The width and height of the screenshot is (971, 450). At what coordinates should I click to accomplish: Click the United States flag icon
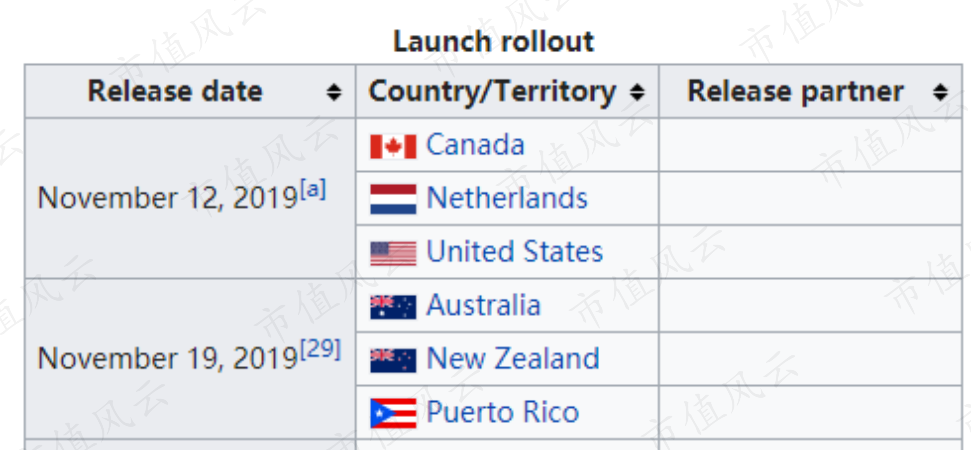pos(393,253)
